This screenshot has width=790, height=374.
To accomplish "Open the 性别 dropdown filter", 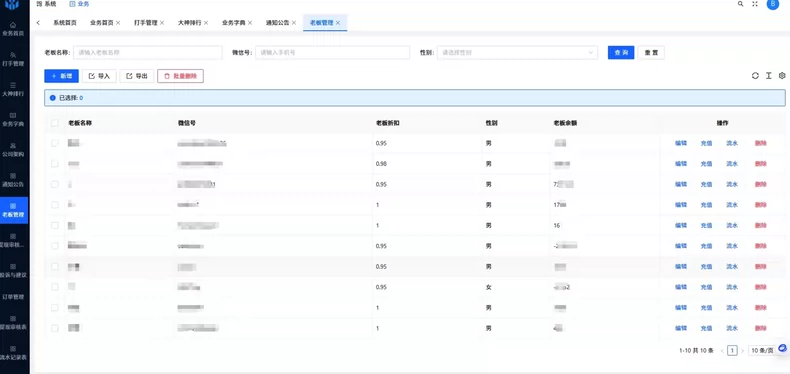I will tap(517, 52).
